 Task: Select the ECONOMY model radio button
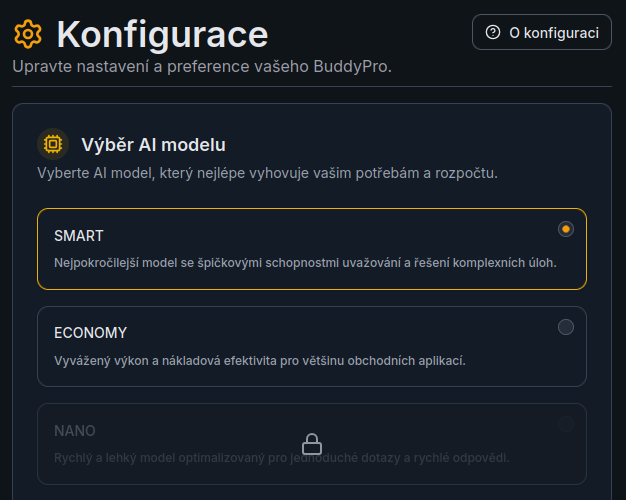(566, 327)
